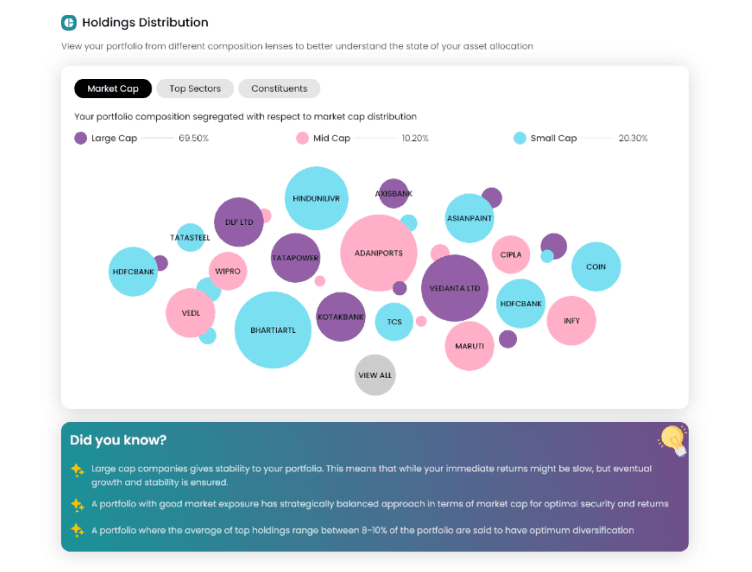This screenshot has height=572, width=752.
Task: Click the Holdings Distribution logo icon
Action: [69, 23]
